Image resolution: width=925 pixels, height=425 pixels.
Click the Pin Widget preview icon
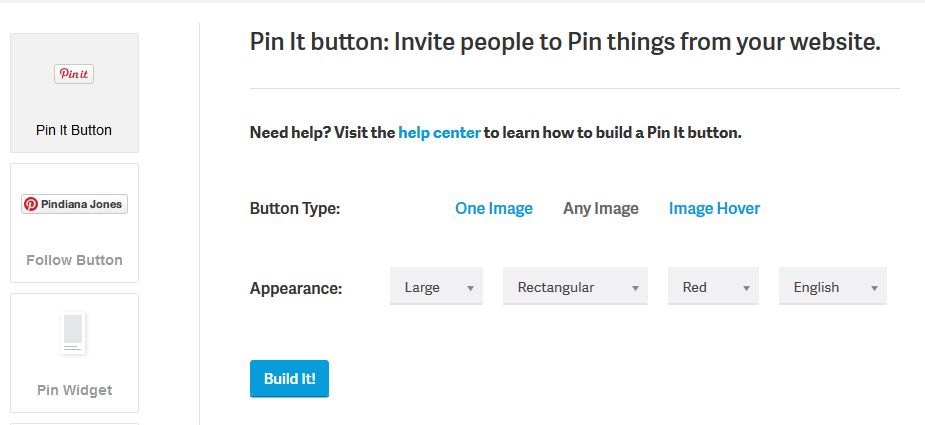click(x=74, y=333)
